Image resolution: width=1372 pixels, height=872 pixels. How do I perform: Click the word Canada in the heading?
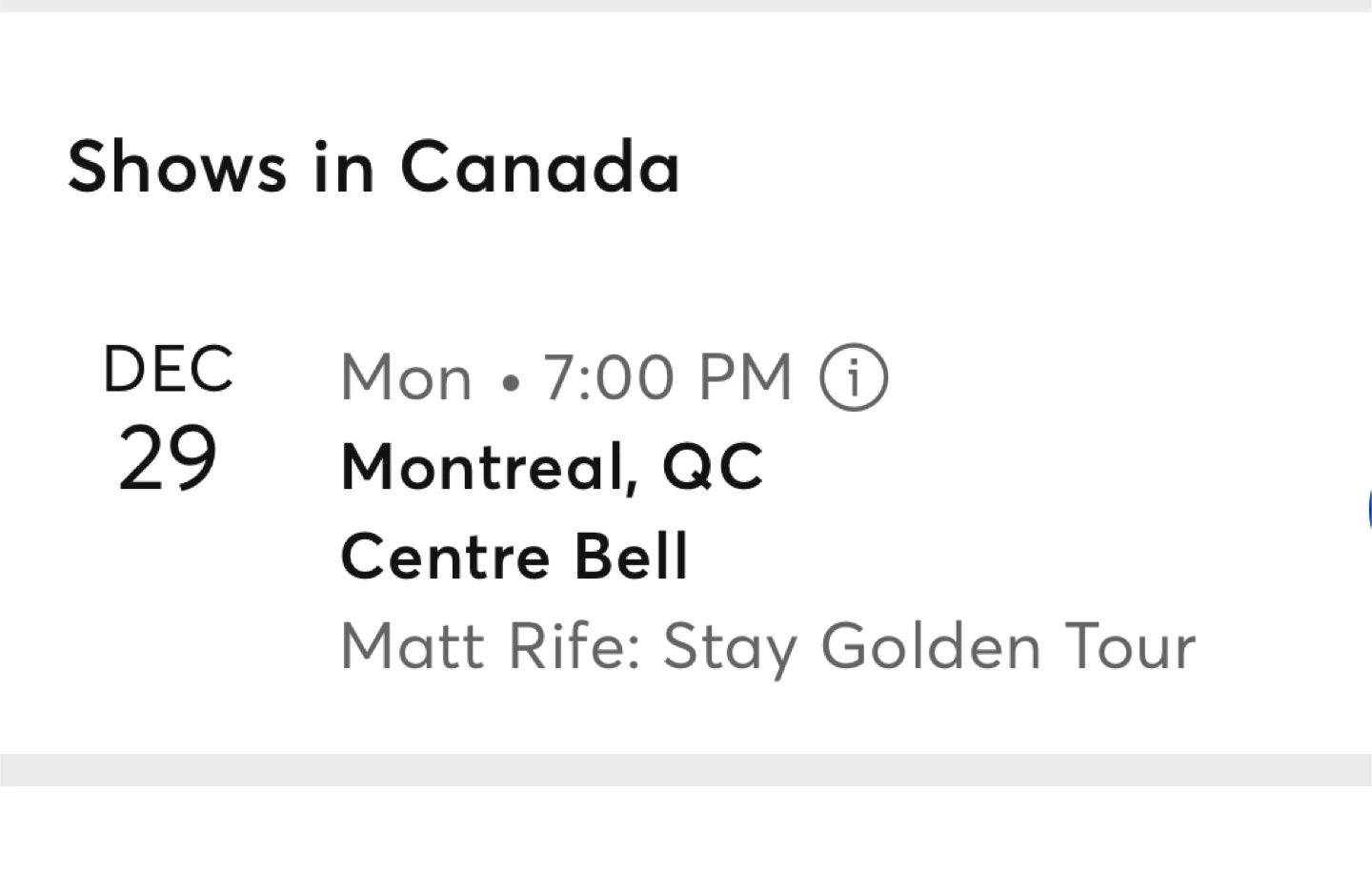(539, 167)
